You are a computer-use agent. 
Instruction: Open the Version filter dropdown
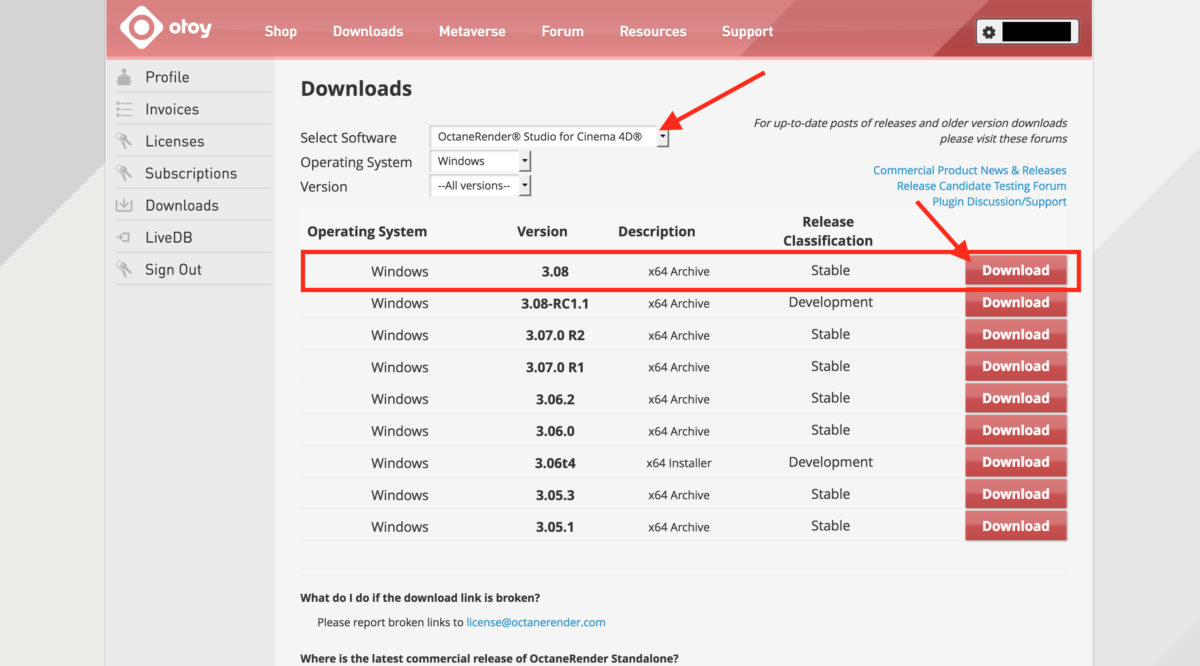(x=480, y=186)
